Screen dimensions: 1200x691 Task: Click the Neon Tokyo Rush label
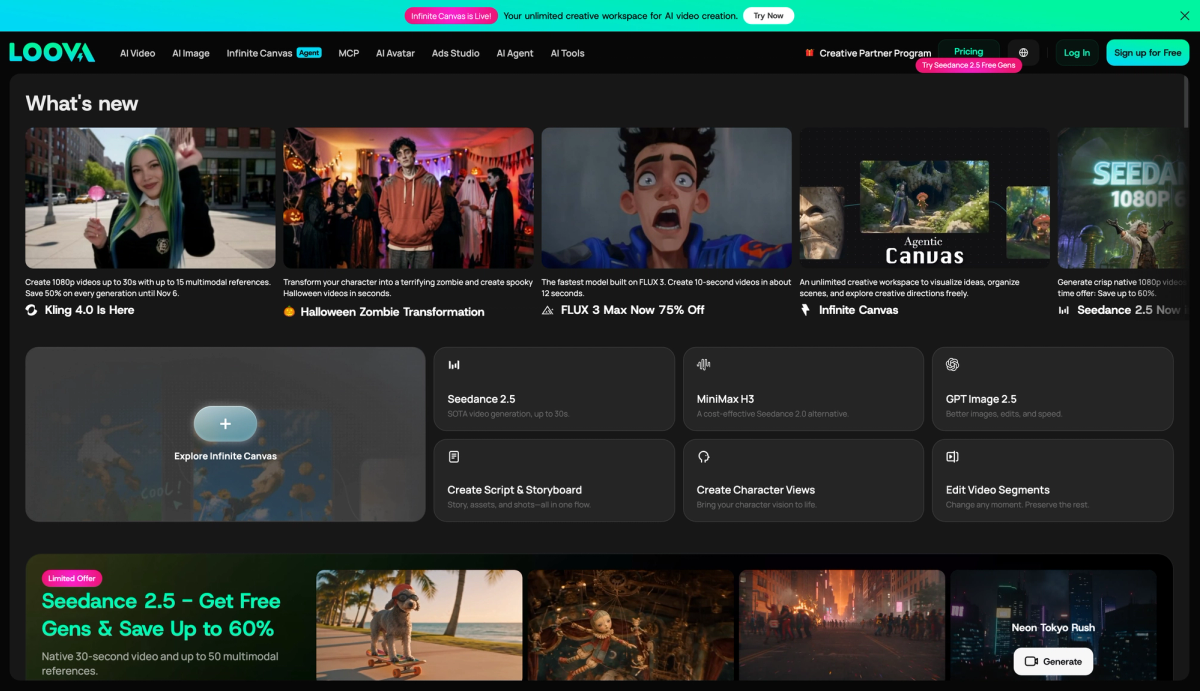pos(1053,628)
